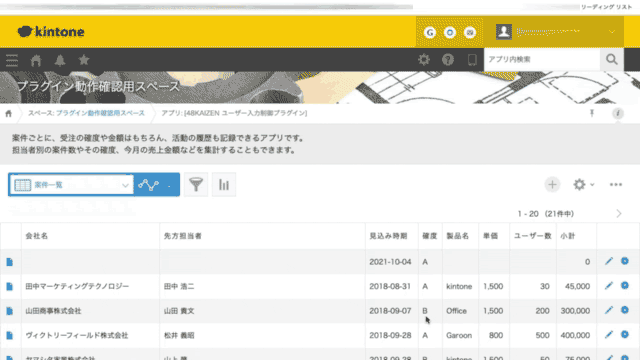Click the 1 - 20 (21件中) record count
This screenshot has height=360, width=640.
coord(546,214)
